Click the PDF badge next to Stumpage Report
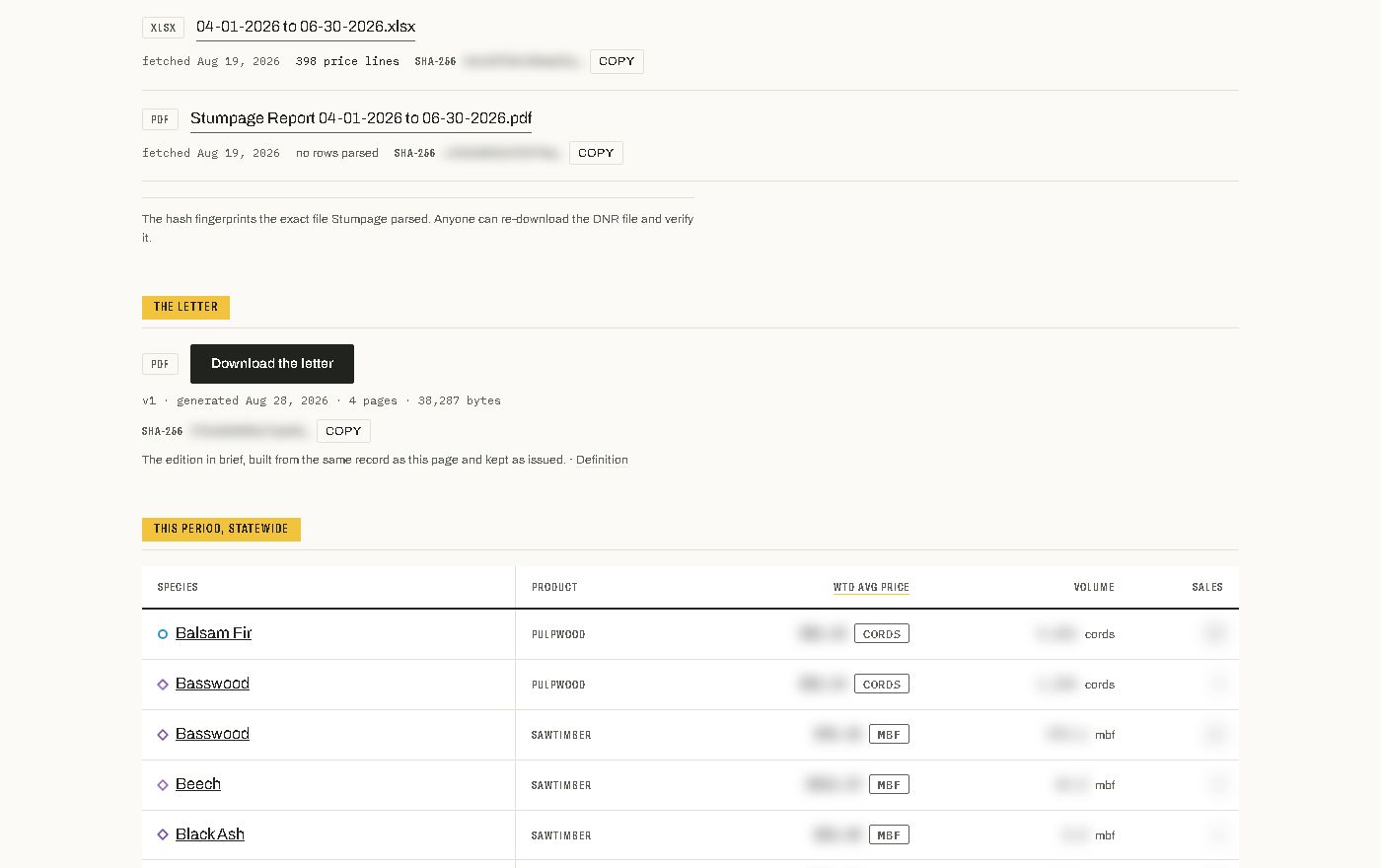Image resolution: width=1381 pixels, height=868 pixels. pyautogui.click(x=160, y=119)
